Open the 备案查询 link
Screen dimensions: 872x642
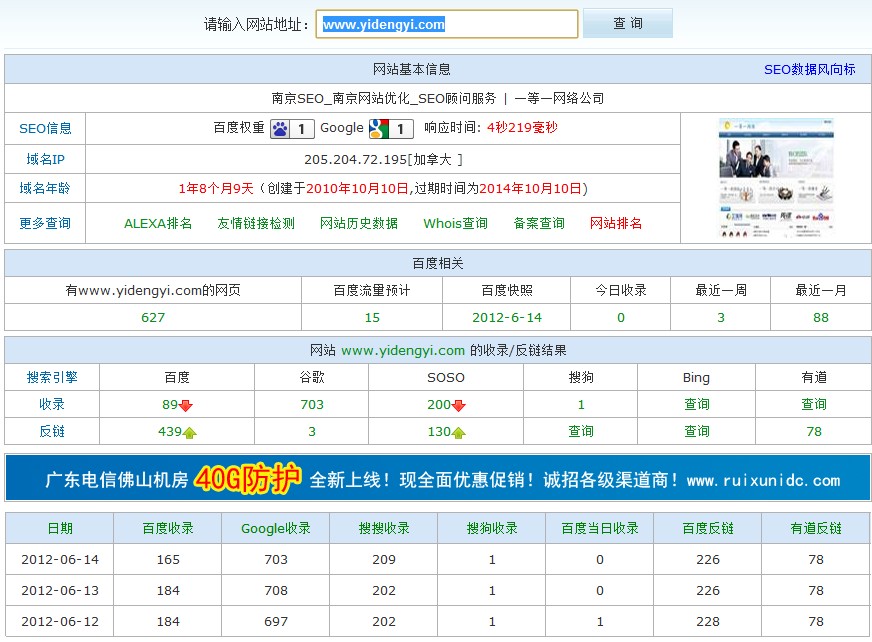(x=539, y=224)
